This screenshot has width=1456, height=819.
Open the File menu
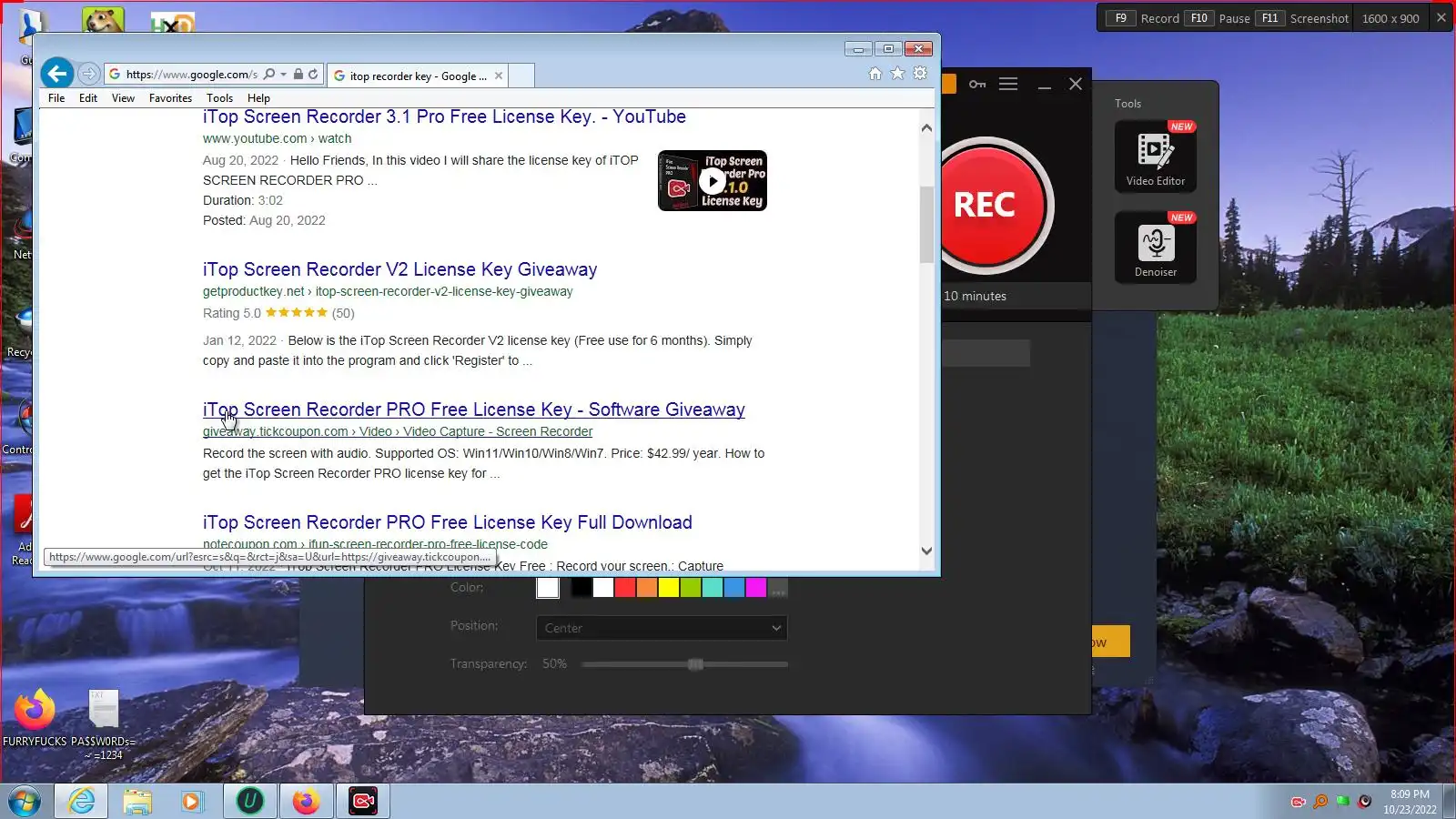(x=56, y=98)
